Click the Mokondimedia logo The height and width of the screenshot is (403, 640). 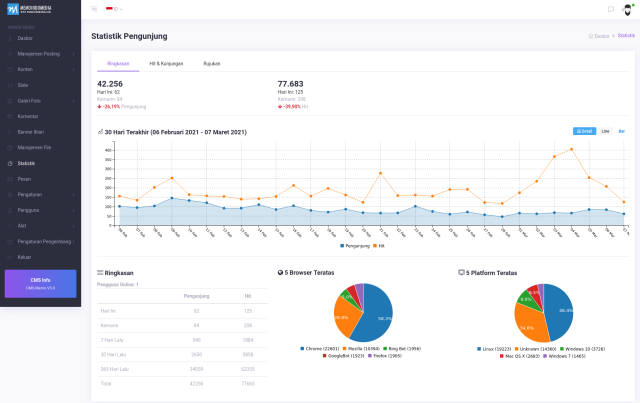pos(30,9)
